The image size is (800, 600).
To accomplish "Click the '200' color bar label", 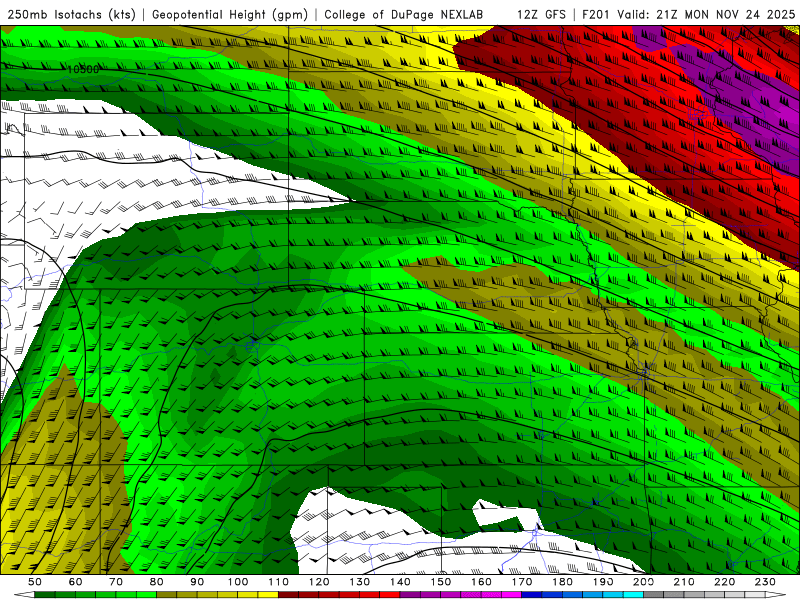I will click(x=643, y=582).
